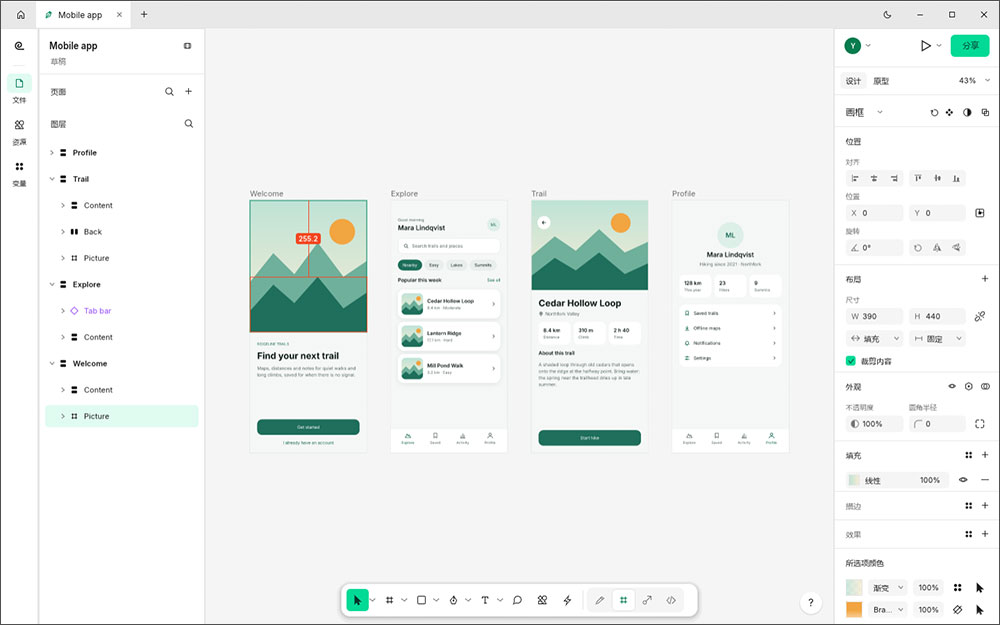Image resolution: width=1000 pixels, height=625 pixels.
Task: Align left edges in 对齐 row
Action: pyautogui.click(x=855, y=179)
